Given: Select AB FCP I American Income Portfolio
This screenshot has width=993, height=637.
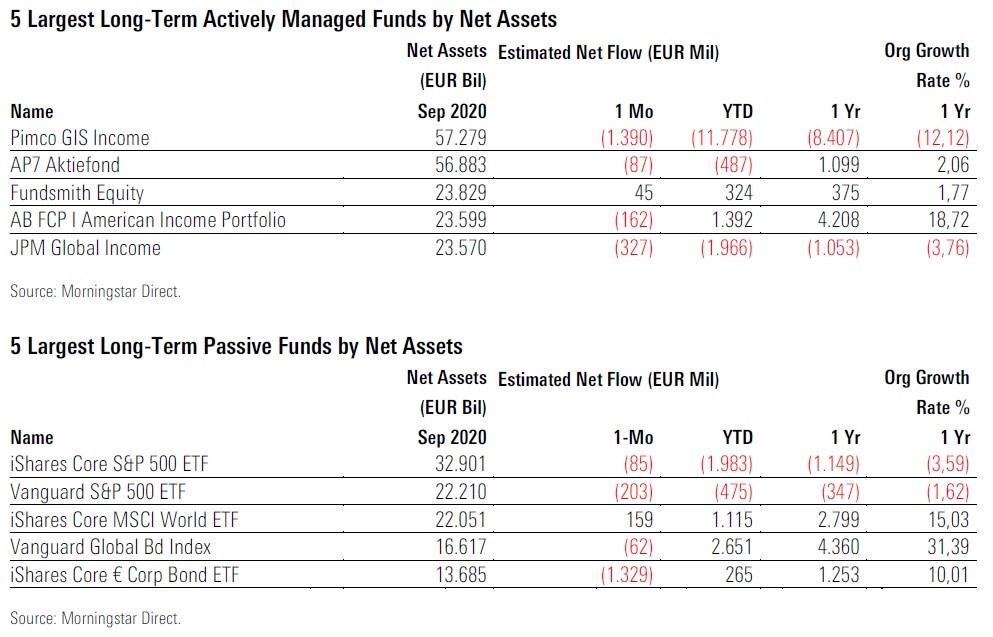Looking at the screenshot, I should tap(148, 220).
